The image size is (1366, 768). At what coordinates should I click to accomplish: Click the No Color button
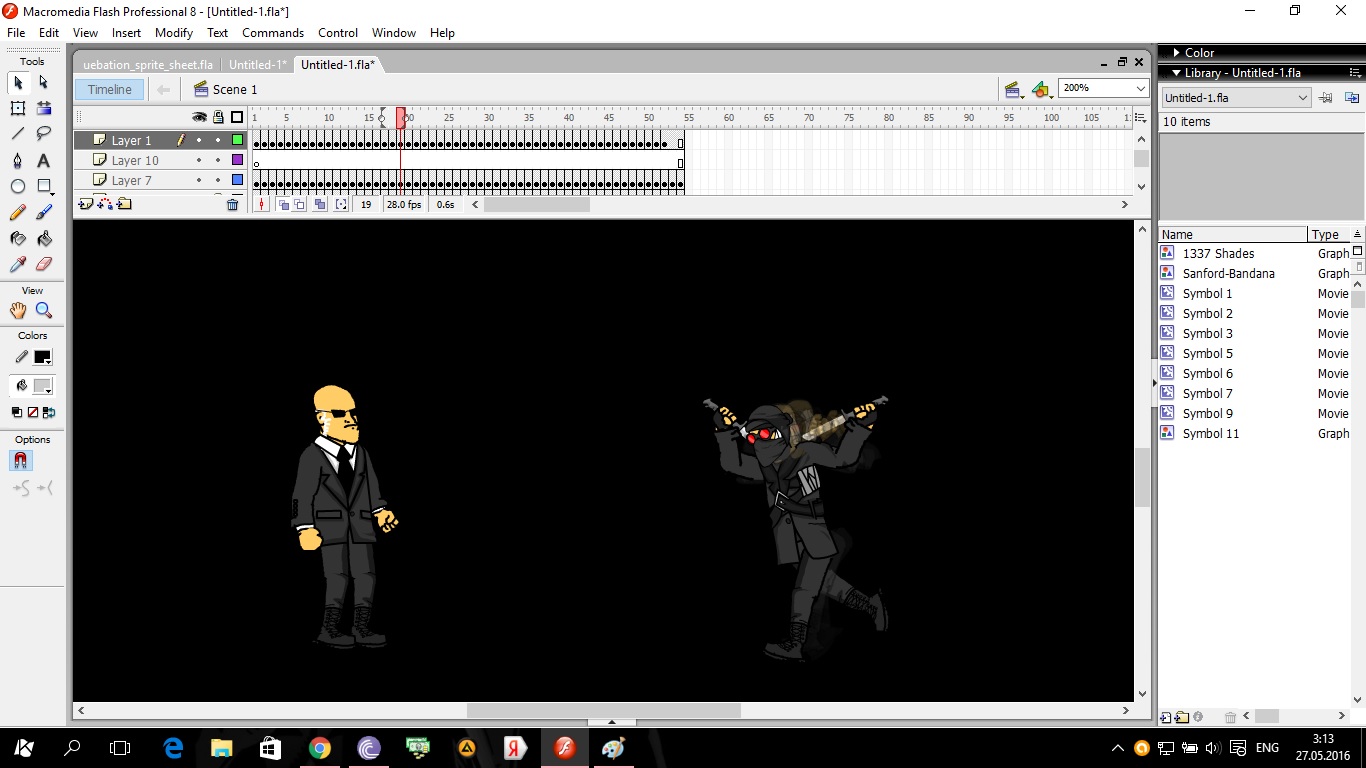click(x=33, y=412)
